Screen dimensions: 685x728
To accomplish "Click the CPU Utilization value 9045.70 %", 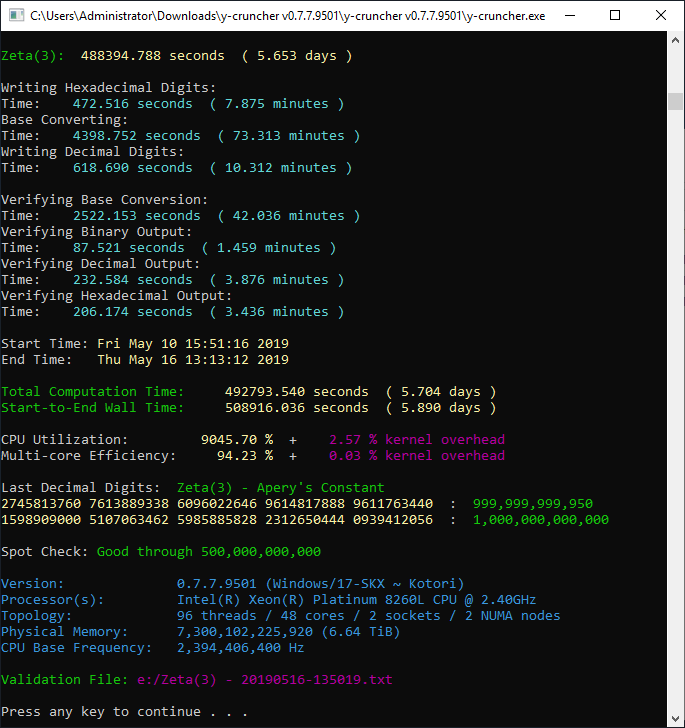I will pyautogui.click(x=236, y=440).
